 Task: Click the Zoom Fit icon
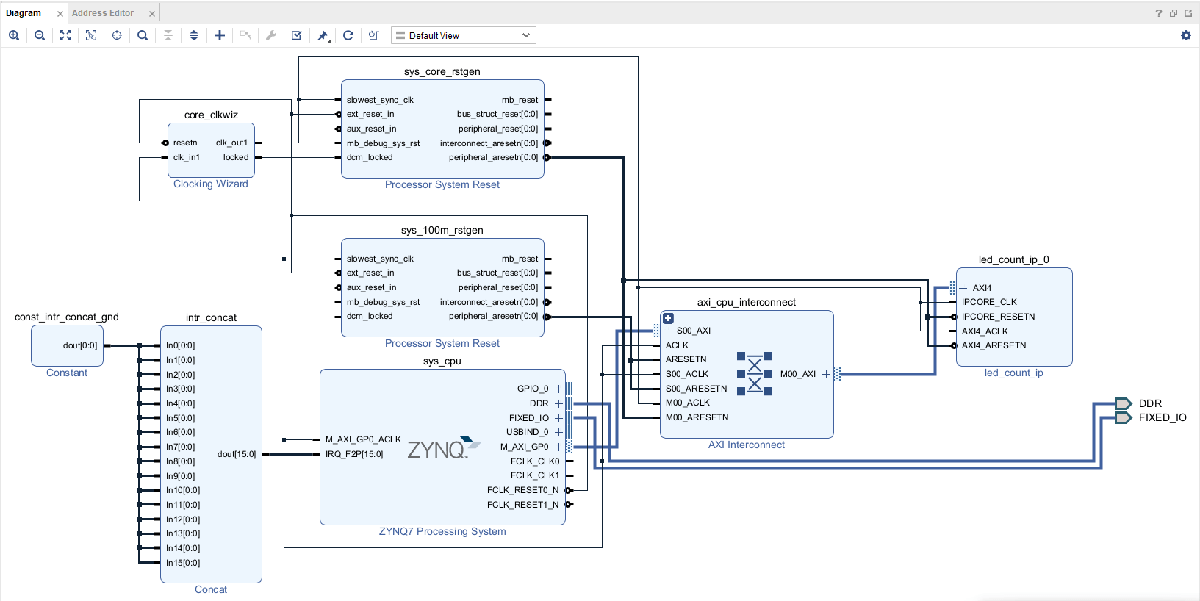coord(65,35)
